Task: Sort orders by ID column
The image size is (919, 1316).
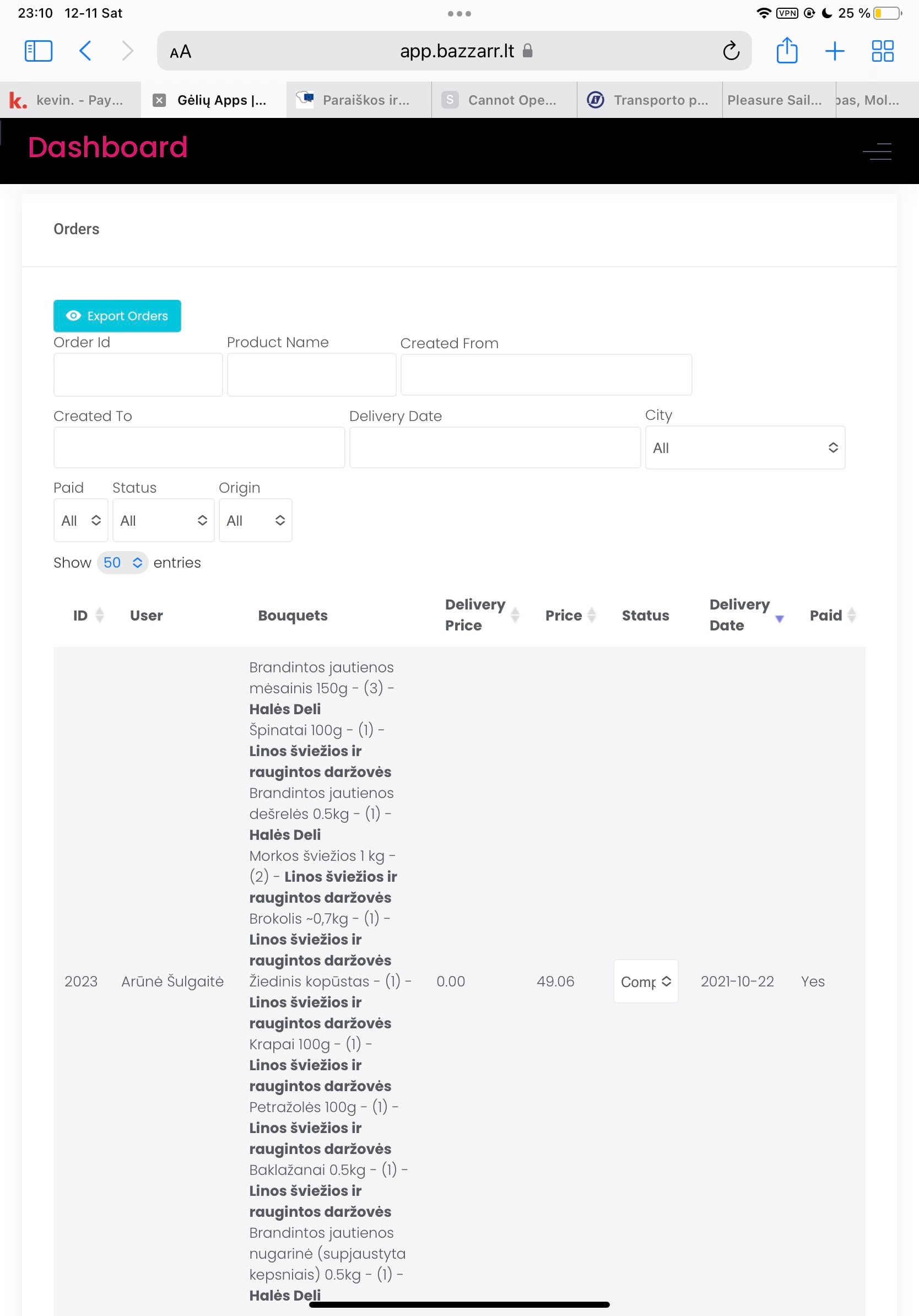Action: click(88, 615)
